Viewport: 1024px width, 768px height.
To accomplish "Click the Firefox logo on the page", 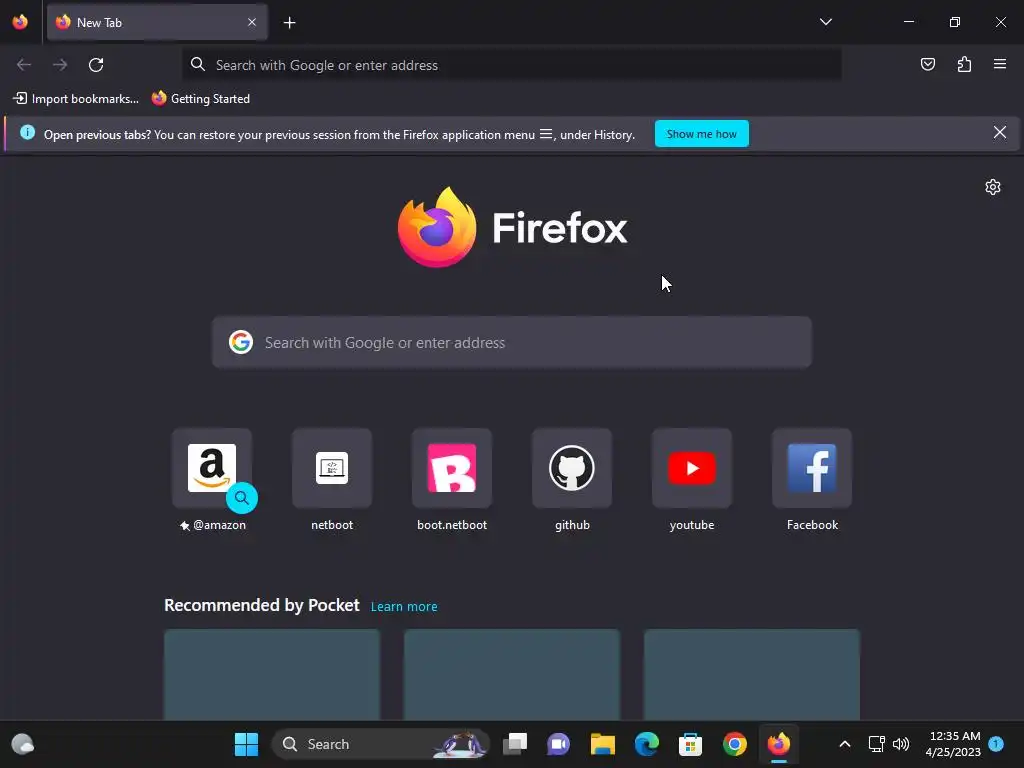I will pyautogui.click(x=512, y=227).
